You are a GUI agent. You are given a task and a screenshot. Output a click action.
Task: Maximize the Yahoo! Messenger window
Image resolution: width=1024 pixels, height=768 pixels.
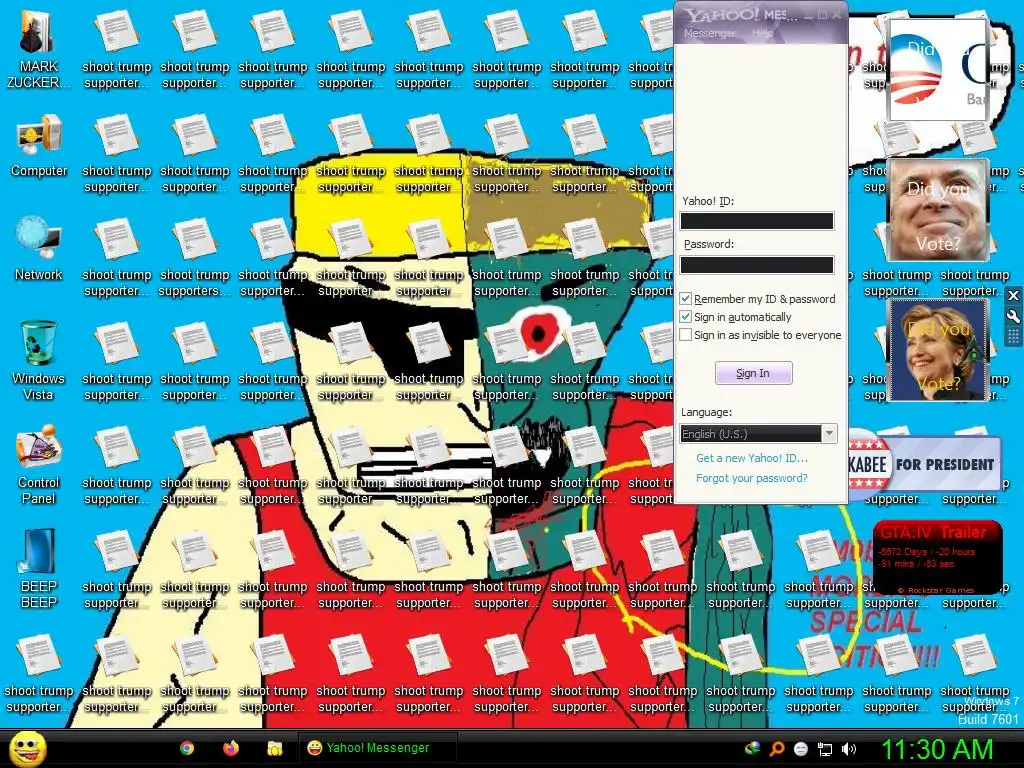coord(822,15)
